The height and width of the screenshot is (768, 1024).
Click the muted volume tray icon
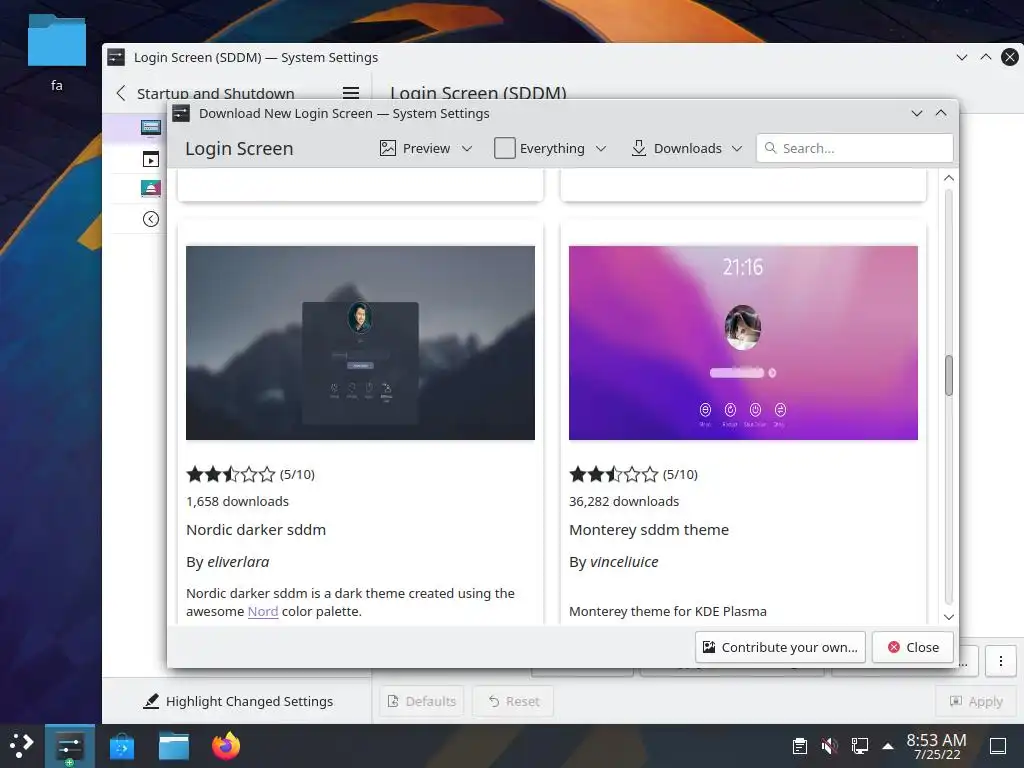click(x=829, y=746)
